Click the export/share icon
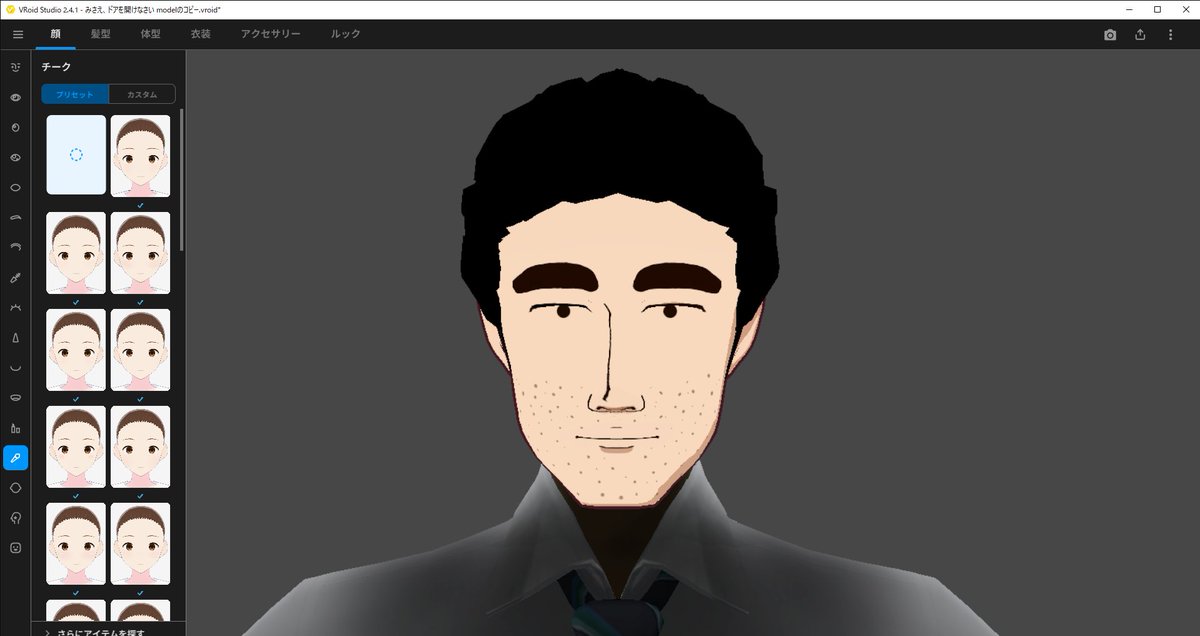 point(1140,34)
